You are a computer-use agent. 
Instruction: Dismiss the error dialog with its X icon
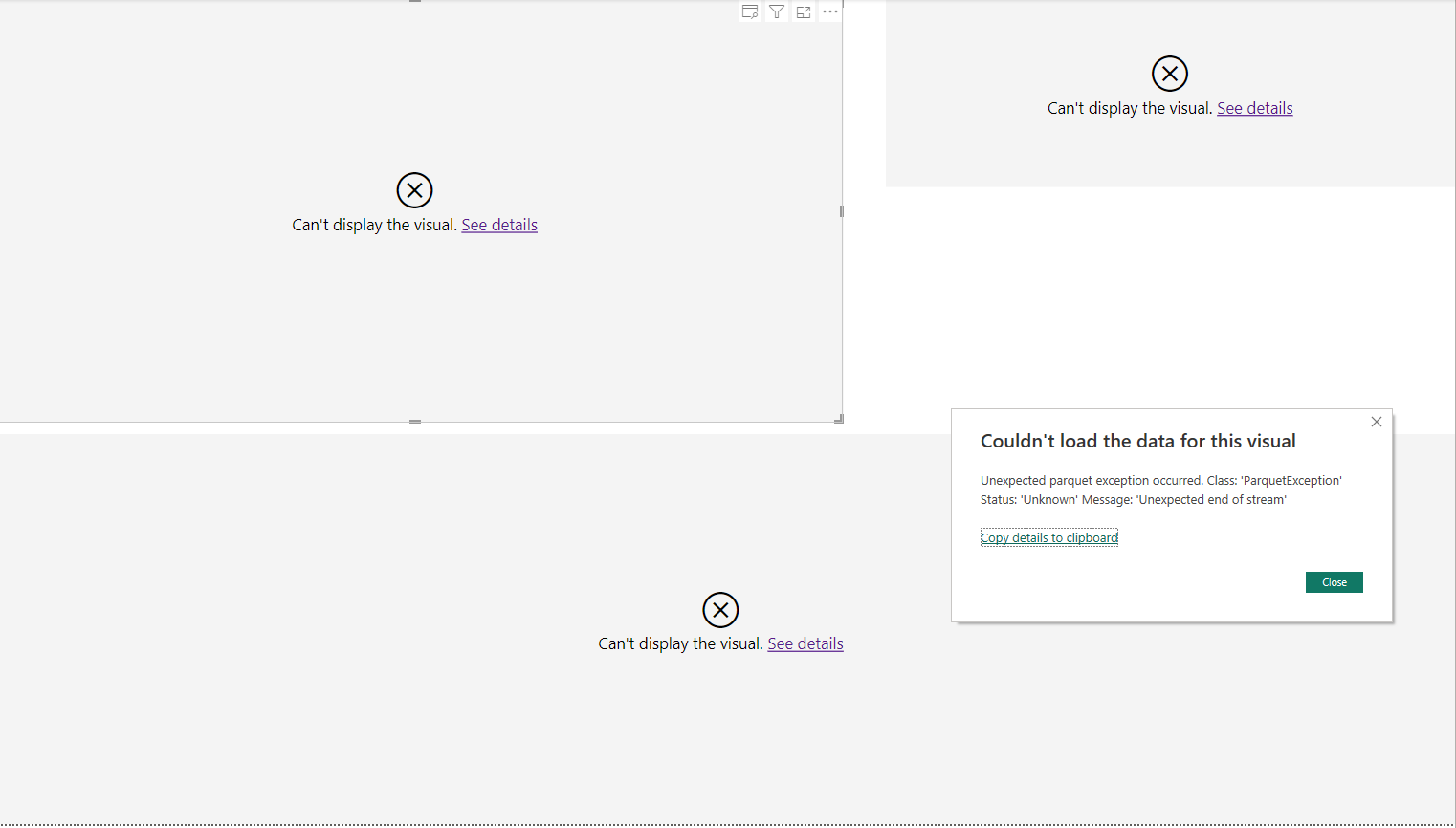(x=1376, y=422)
